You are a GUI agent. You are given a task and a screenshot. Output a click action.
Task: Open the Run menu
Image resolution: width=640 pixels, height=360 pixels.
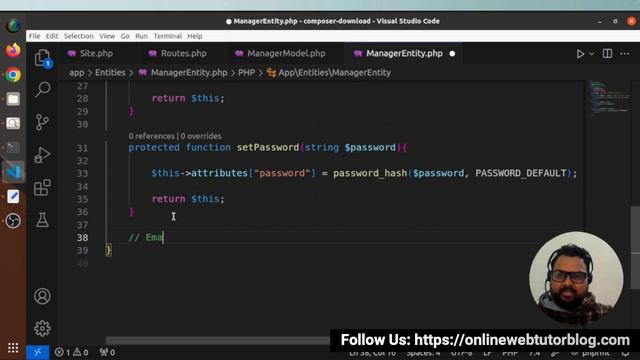(141, 36)
